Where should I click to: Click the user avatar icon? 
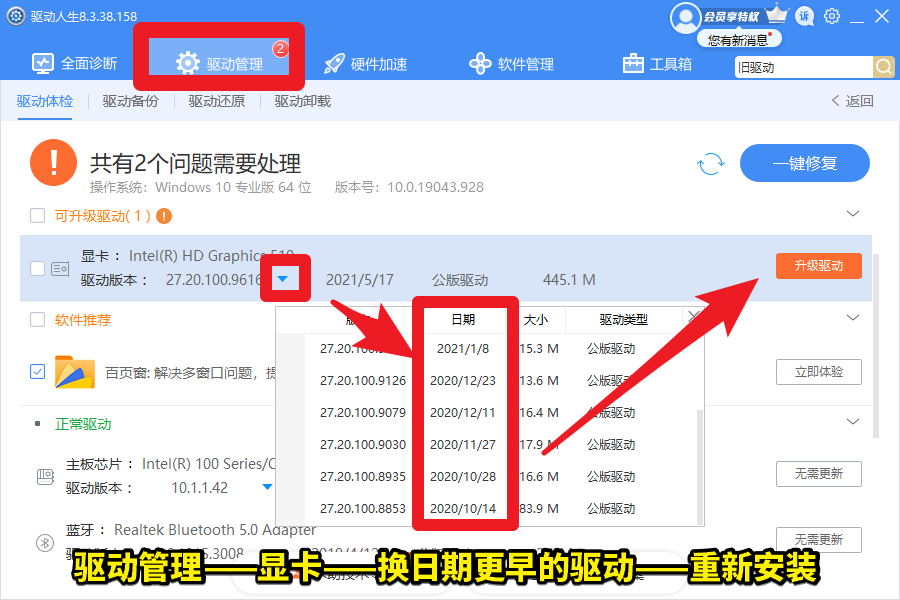(x=685, y=18)
